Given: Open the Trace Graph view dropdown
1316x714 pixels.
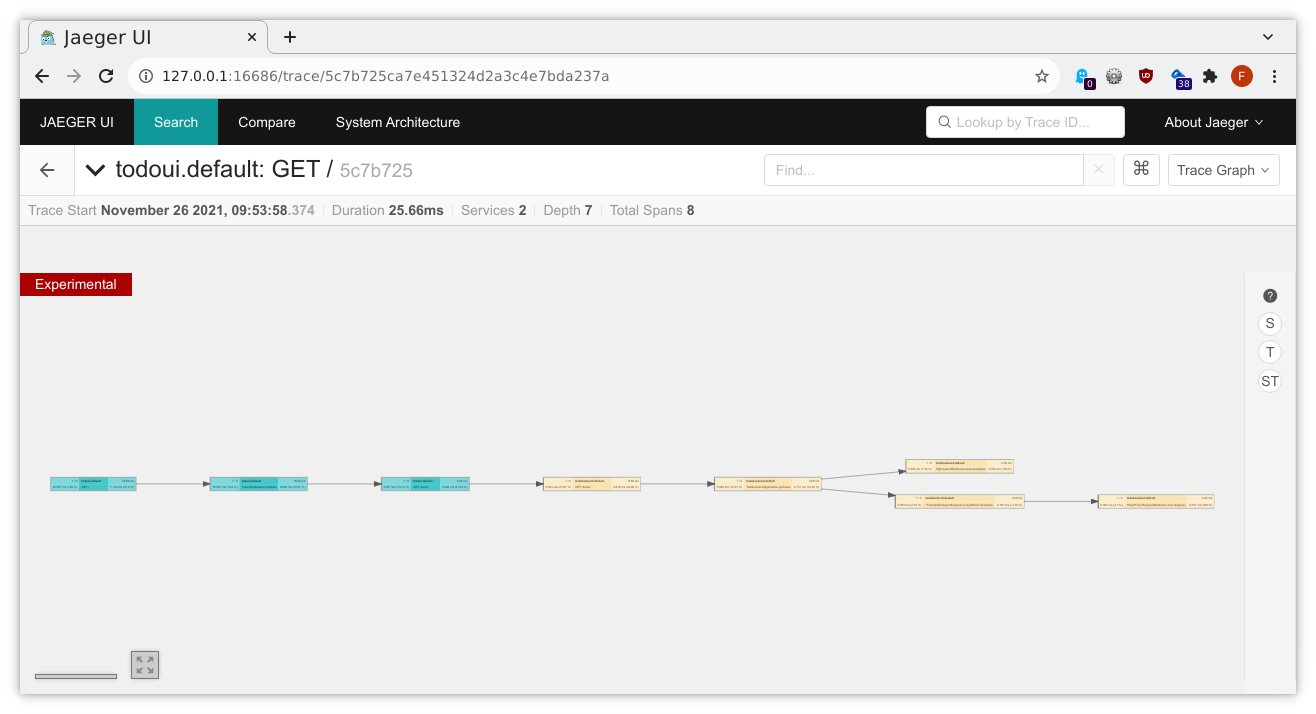Looking at the screenshot, I should pyautogui.click(x=1223, y=170).
